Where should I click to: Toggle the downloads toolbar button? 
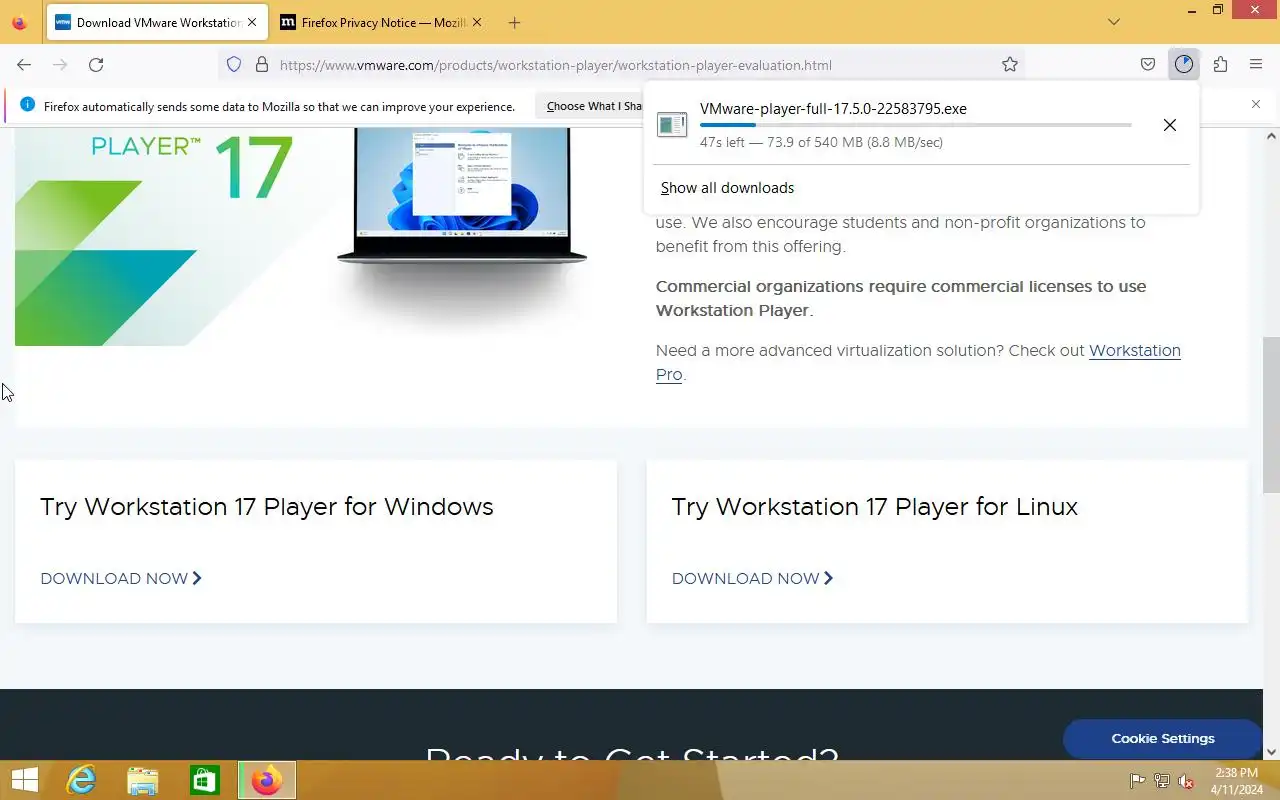coord(1184,65)
